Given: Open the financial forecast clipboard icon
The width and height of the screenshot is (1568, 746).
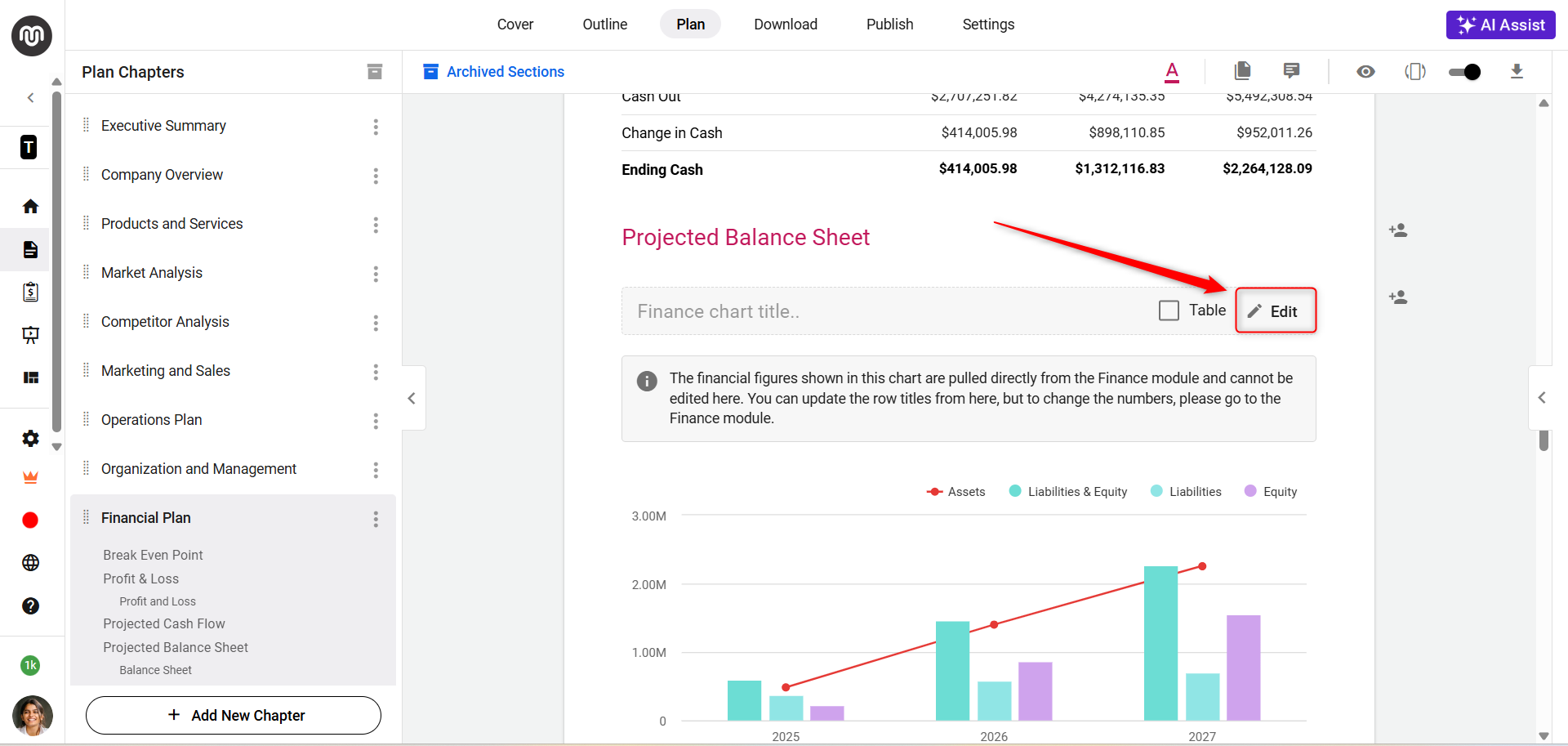Looking at the screenshot, I should pyautogui.click(x=30, y=292).
